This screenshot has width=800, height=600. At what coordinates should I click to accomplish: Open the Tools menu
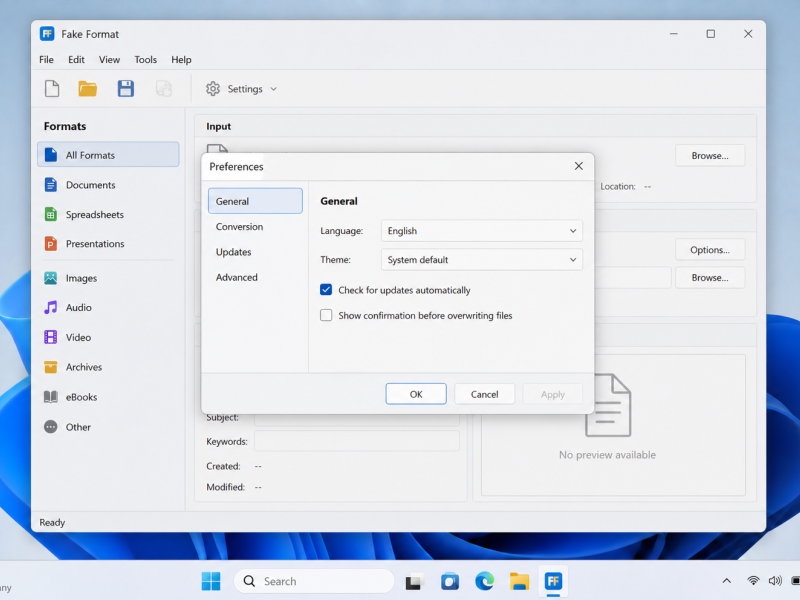145,60
